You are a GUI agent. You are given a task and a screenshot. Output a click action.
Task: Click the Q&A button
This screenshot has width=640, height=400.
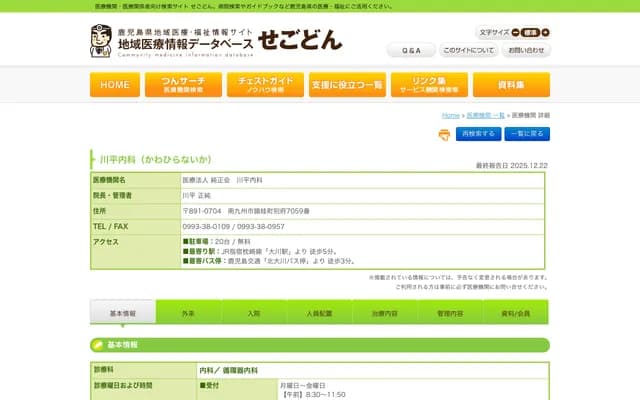tap(411, 50)
